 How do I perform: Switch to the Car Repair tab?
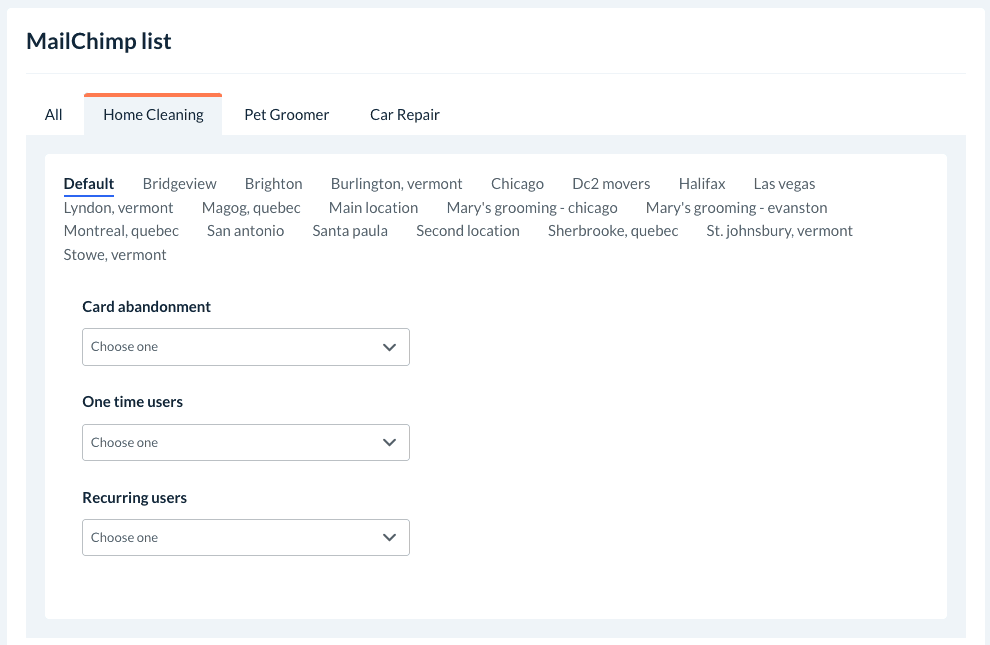point(405,114)
